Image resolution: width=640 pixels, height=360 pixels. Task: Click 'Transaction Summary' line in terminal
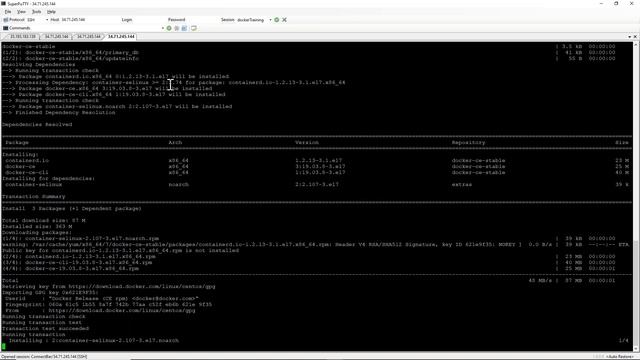34,196
